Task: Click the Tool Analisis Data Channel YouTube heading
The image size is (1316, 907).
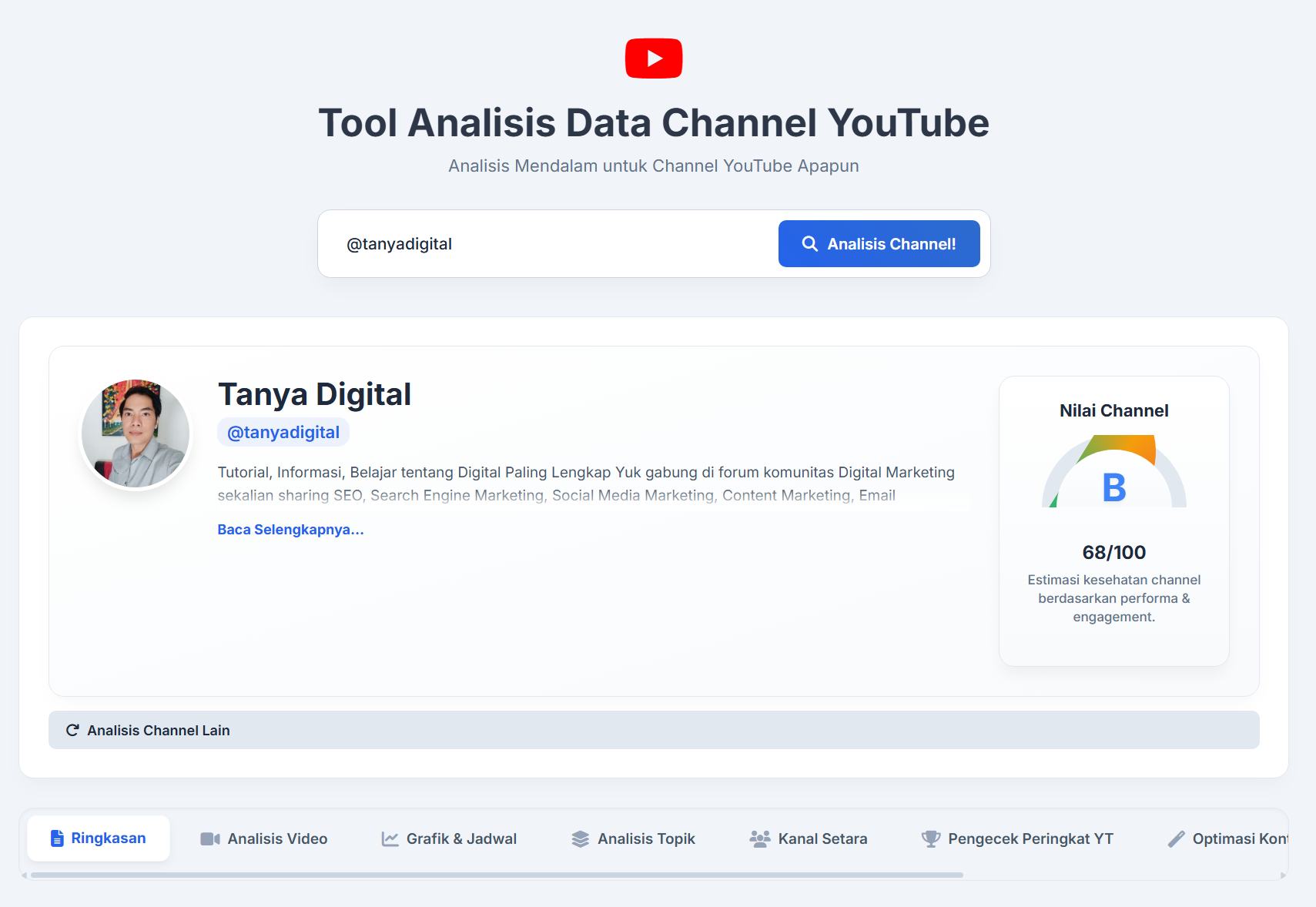Action: click(x=654, y=122)
